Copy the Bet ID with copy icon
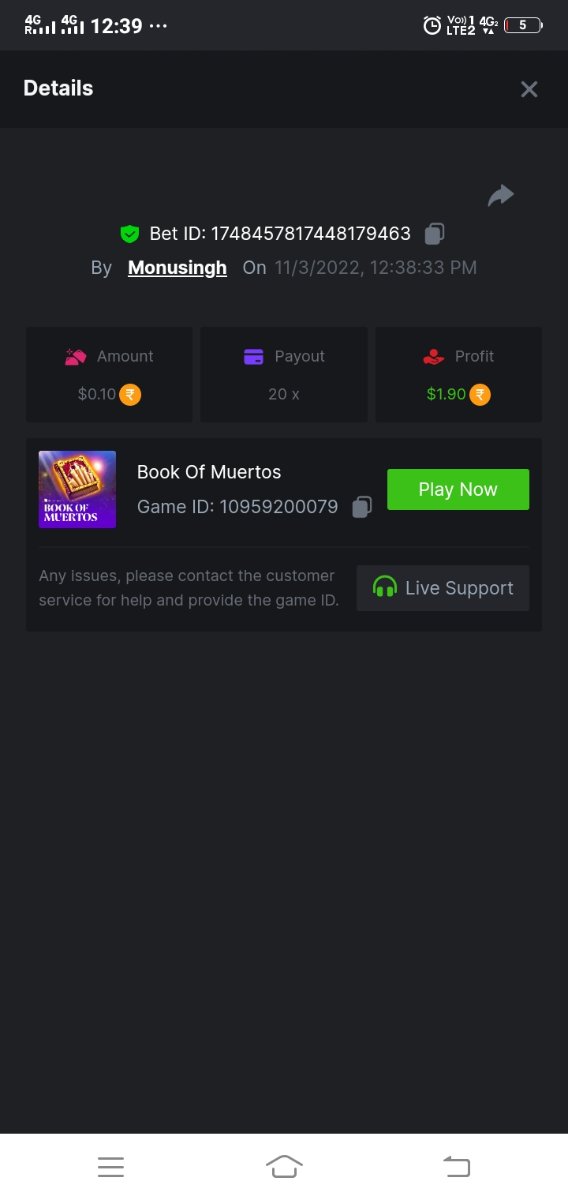The image size is (568, 1200). [434, 234]
